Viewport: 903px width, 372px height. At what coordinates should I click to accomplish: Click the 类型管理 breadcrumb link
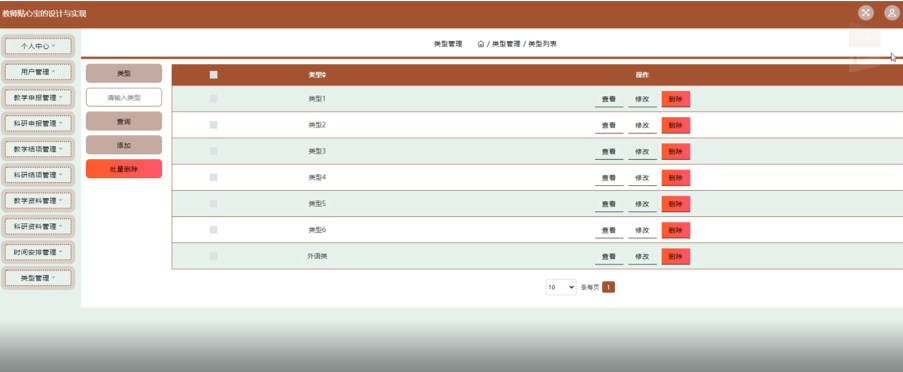506,44
